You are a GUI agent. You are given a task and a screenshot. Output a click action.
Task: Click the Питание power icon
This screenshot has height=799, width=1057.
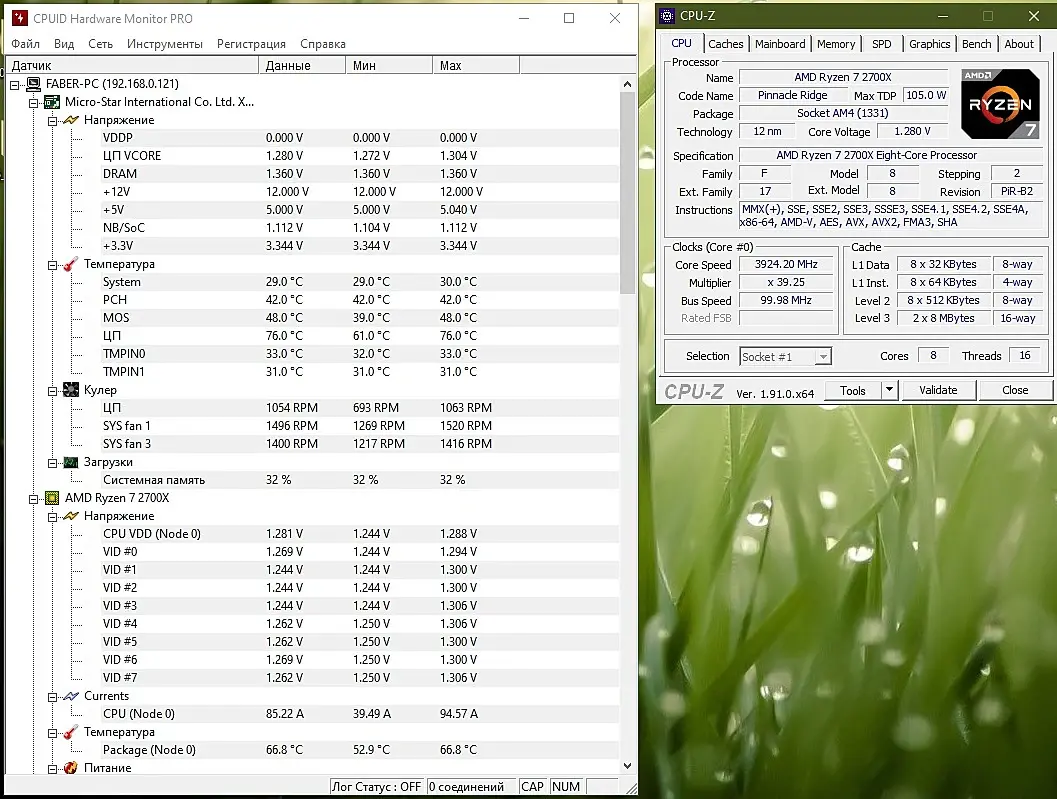(71, 768)
